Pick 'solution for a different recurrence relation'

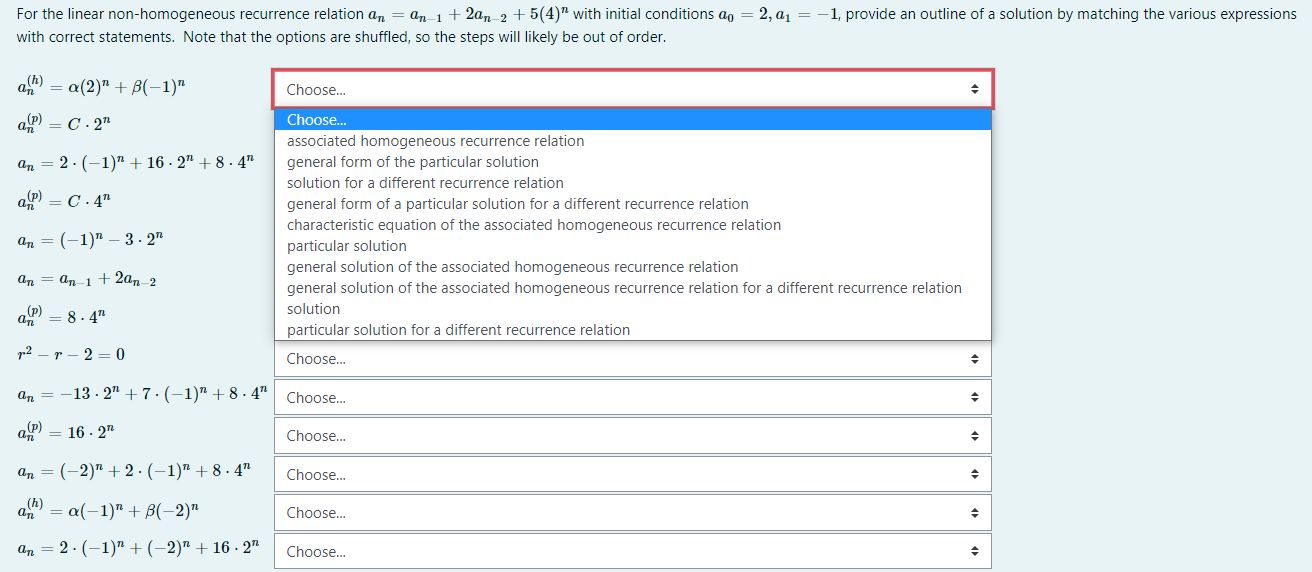(x=633, y=183)
